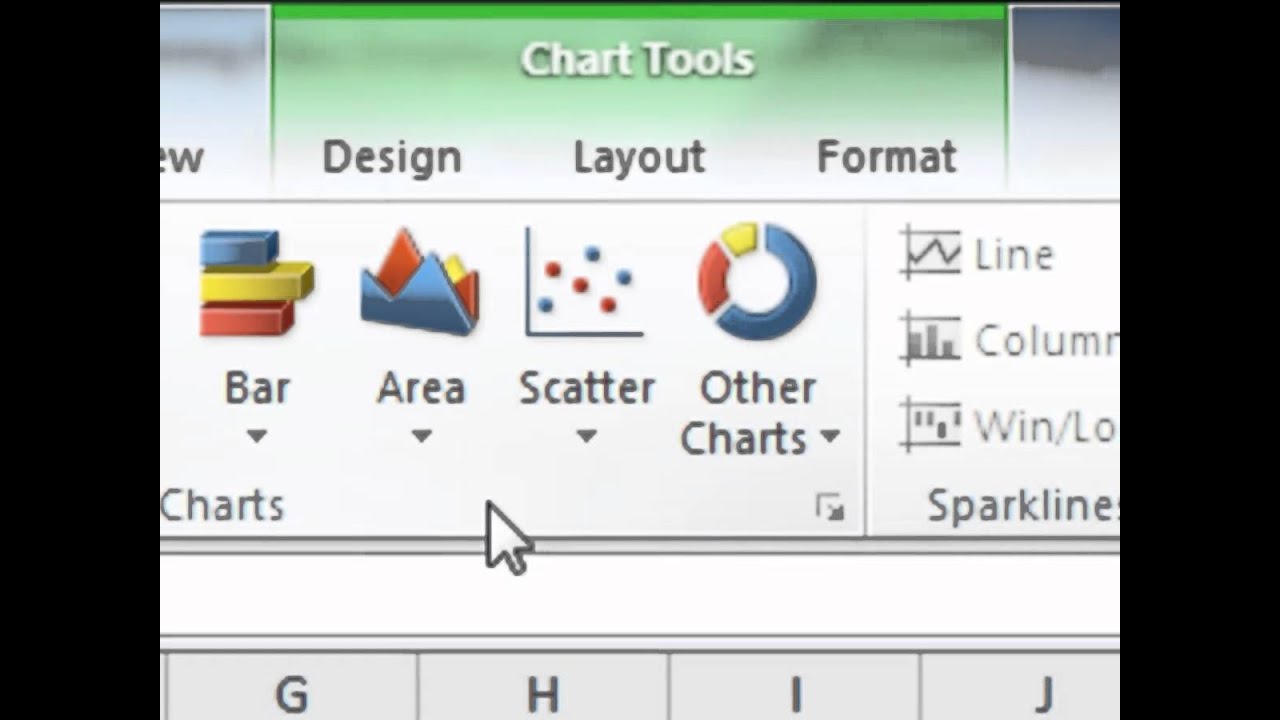
Task: Open the Other Charts dropdown arrow
Action: 829,437
